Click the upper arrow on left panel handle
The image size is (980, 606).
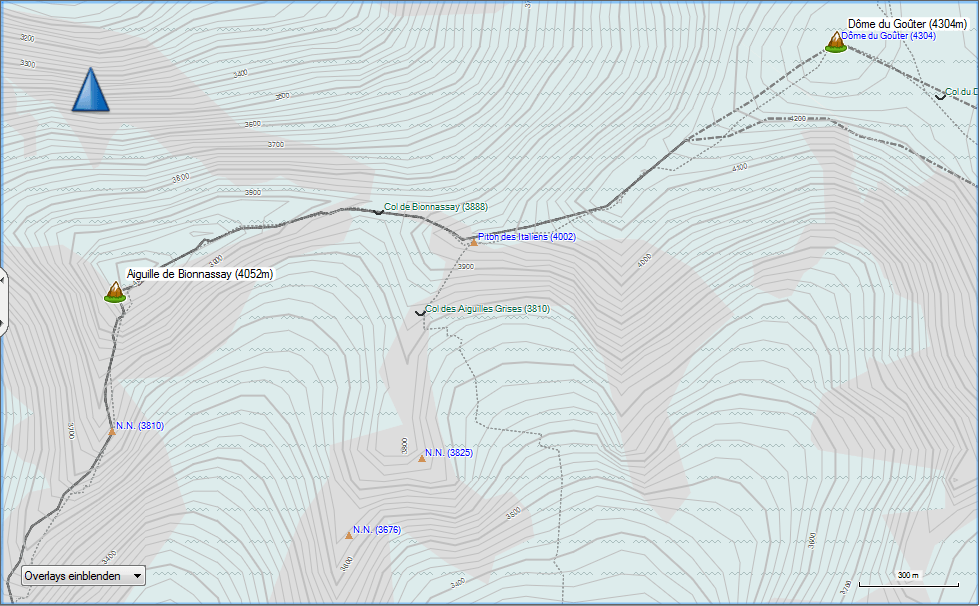[3, 281]
